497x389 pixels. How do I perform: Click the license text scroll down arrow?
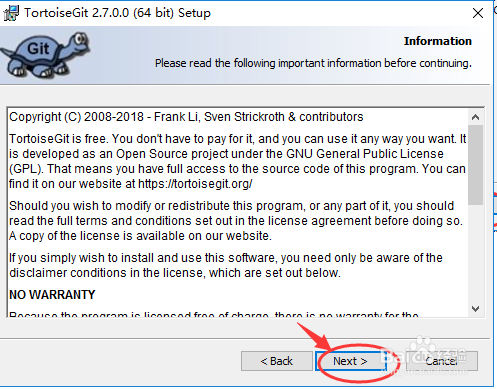point(476,309)
